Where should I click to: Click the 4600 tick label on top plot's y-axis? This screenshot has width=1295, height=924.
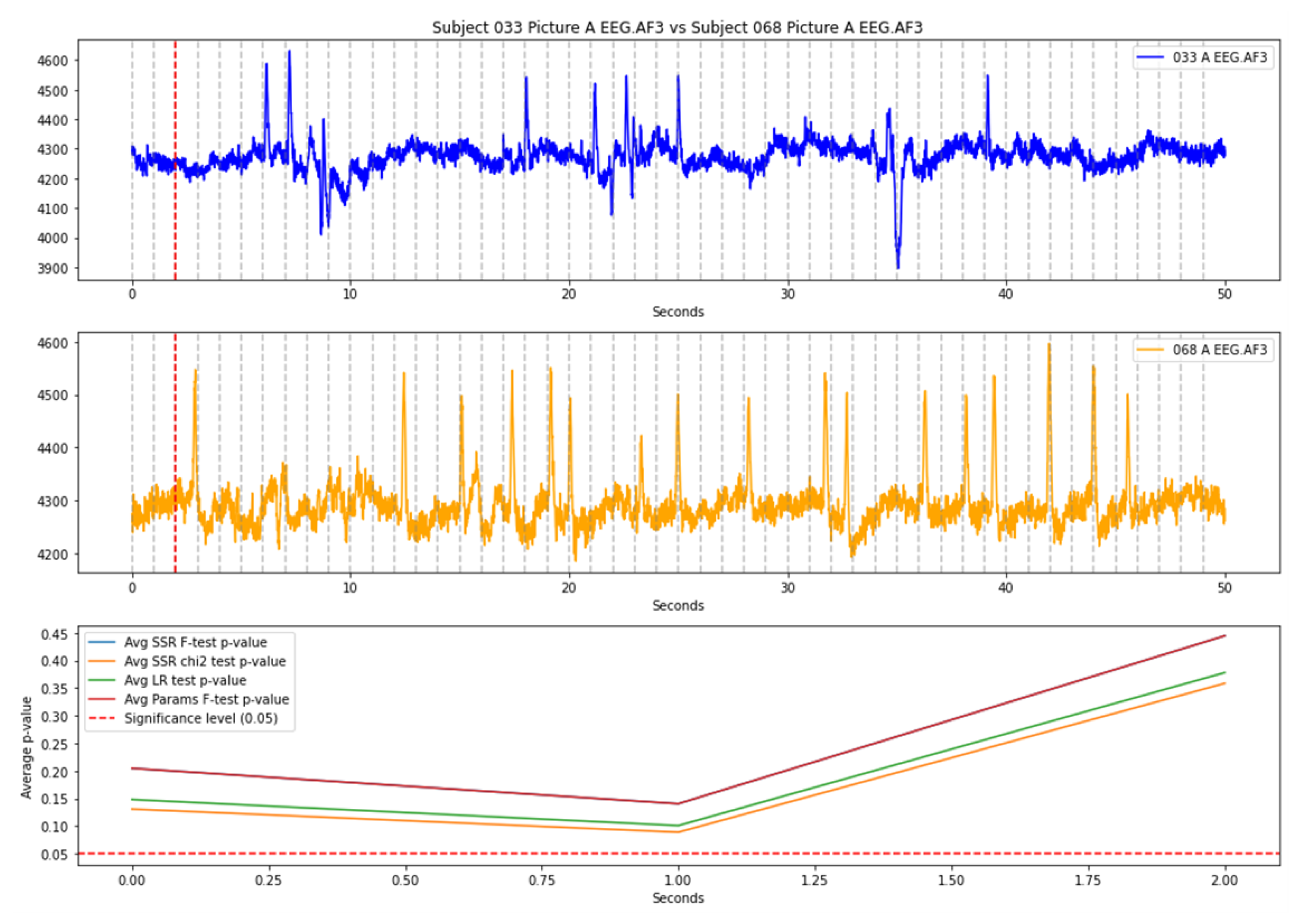pyautogui.click(x=52, y=61)
